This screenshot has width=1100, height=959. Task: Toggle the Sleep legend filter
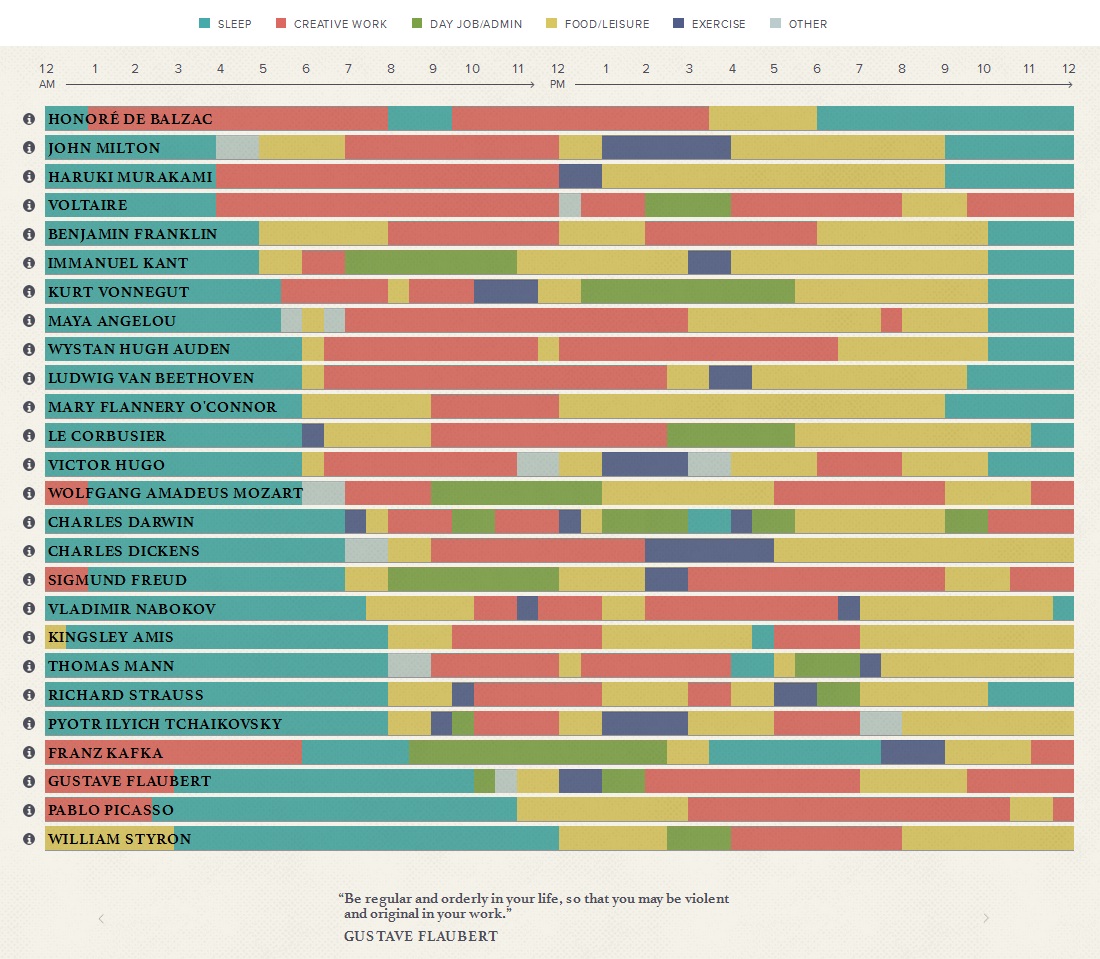coord(226,24)
